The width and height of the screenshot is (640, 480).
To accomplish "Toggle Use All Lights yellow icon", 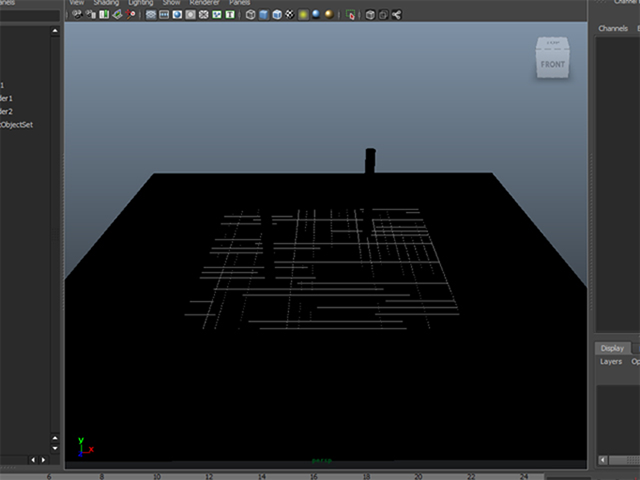I will pos(303,15).
